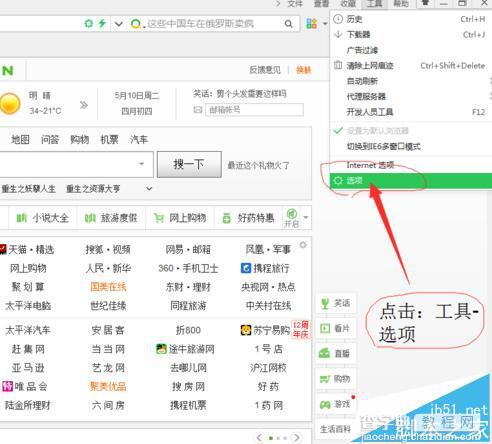Focus the 邮箱帐号 input field

[x=254, y=110]
